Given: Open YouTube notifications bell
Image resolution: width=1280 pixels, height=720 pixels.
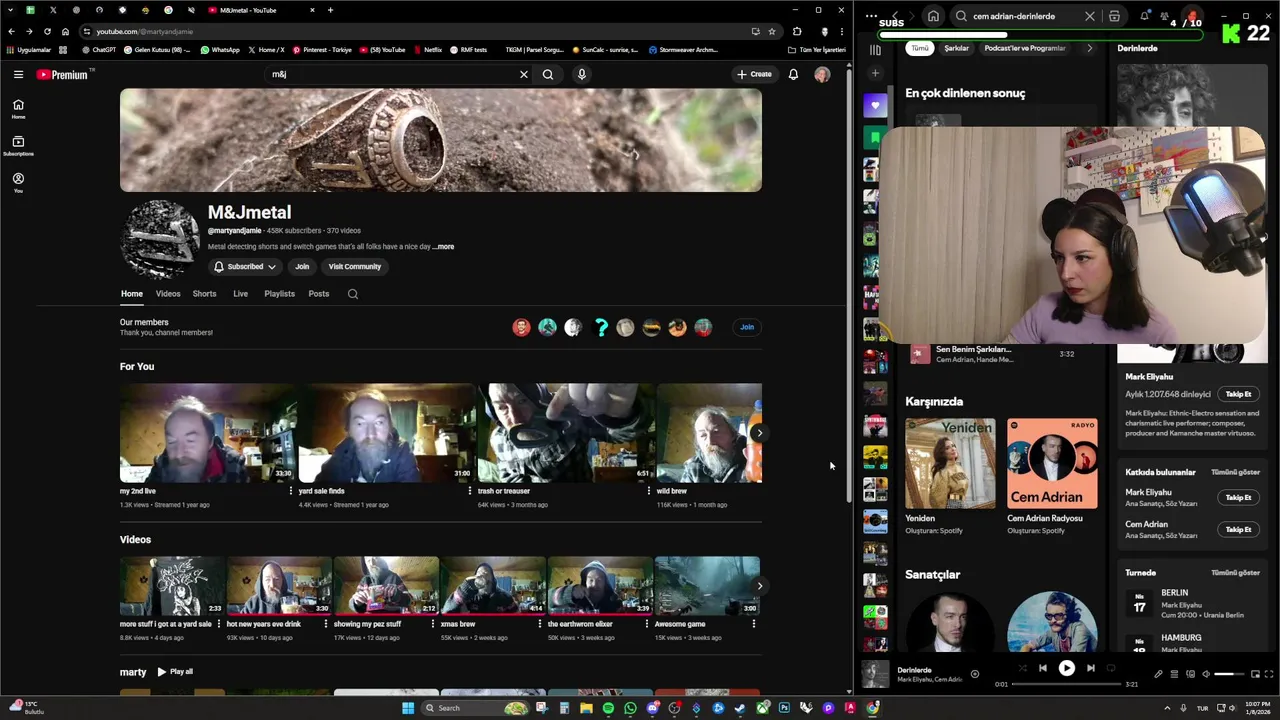Looking at the screenshot, I should 793,74.
